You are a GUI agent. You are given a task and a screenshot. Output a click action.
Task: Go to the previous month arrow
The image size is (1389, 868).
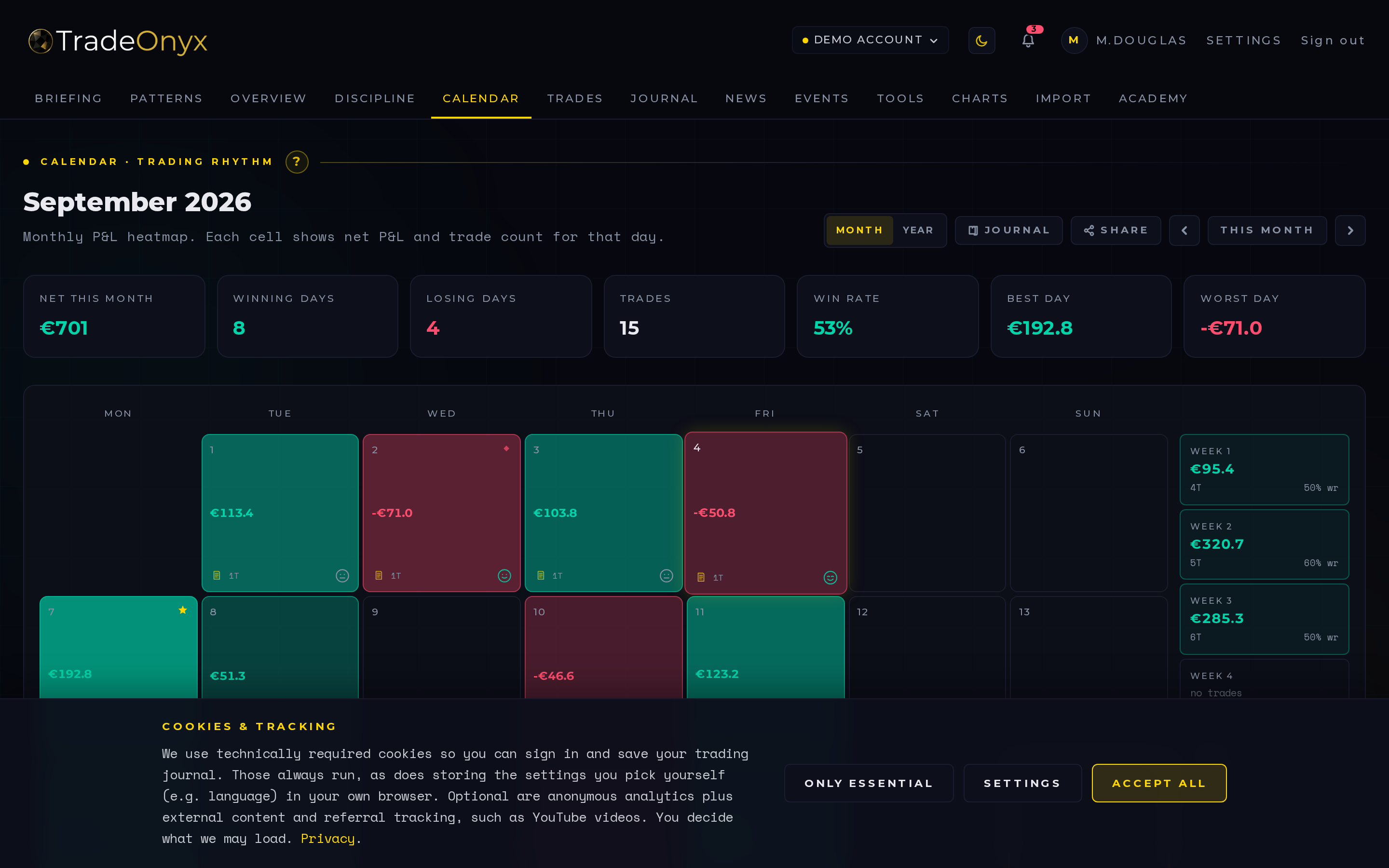coord(1184,230)
